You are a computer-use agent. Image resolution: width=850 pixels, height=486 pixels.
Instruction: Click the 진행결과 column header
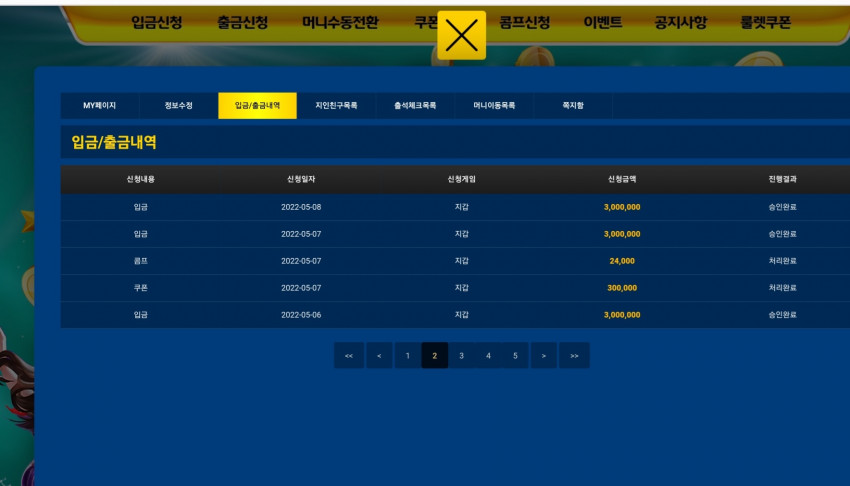point(782,179)
